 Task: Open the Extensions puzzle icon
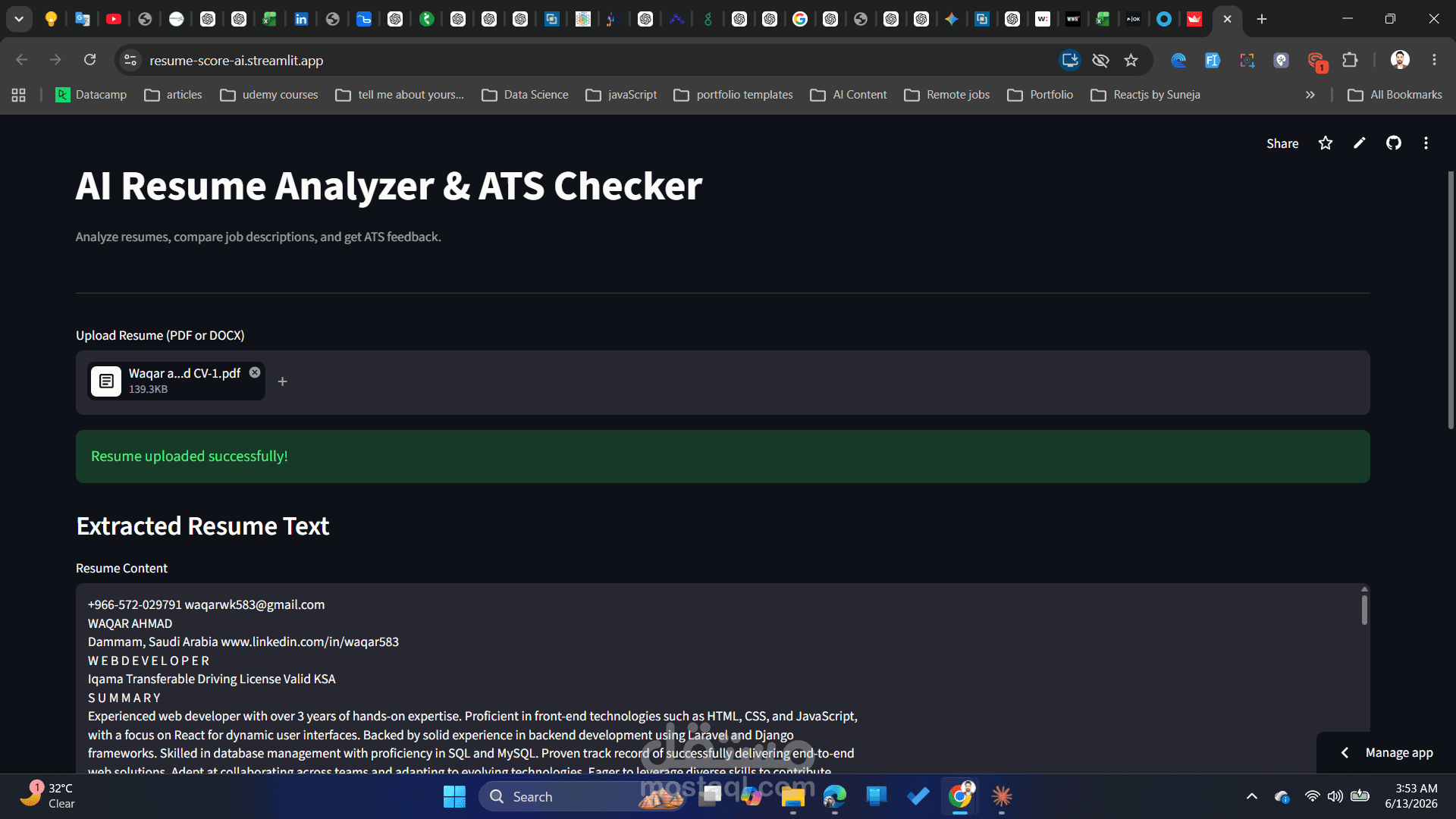[x=1350, y=60]
